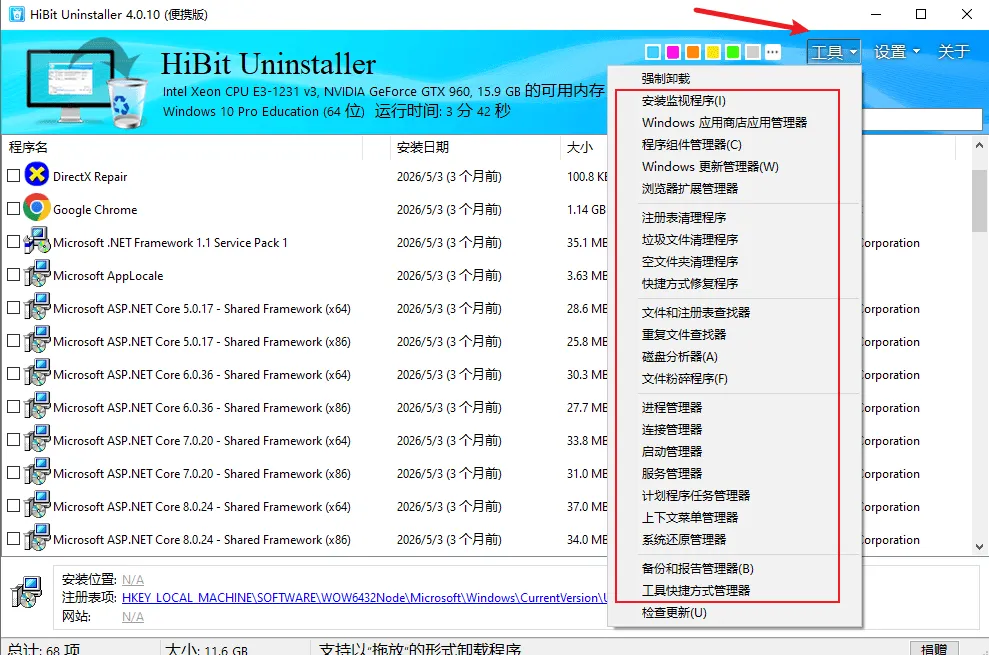Select the Google Chrome 1.14 GB size cell
The image size is (989, 655).
coord(586,209)
